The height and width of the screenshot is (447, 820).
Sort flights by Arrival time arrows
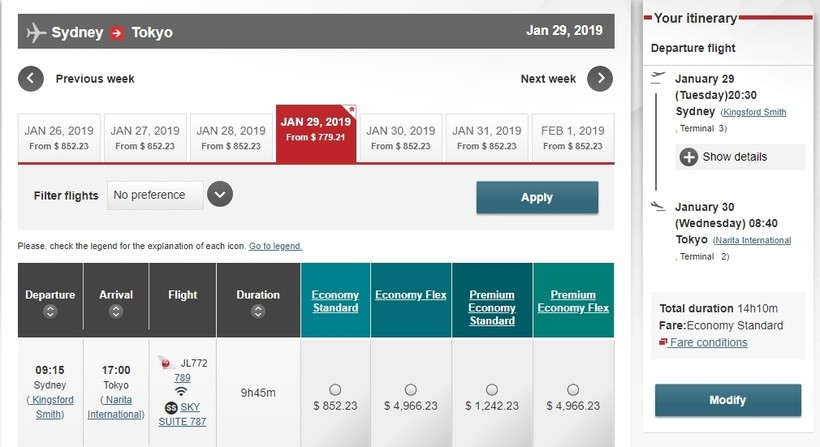click(x=116, y=311)
